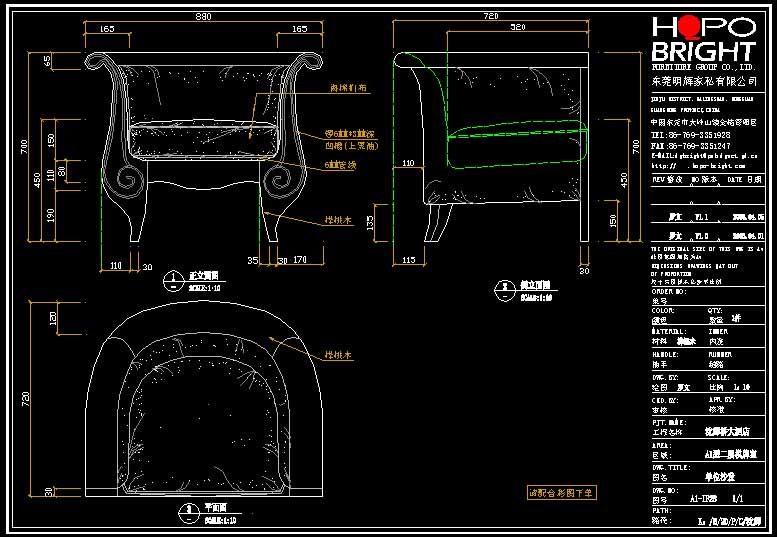The width and height of the screenshot is (777, 537).
Task: Click the 520 dimension in the side elevation
Action: point(518,27)
